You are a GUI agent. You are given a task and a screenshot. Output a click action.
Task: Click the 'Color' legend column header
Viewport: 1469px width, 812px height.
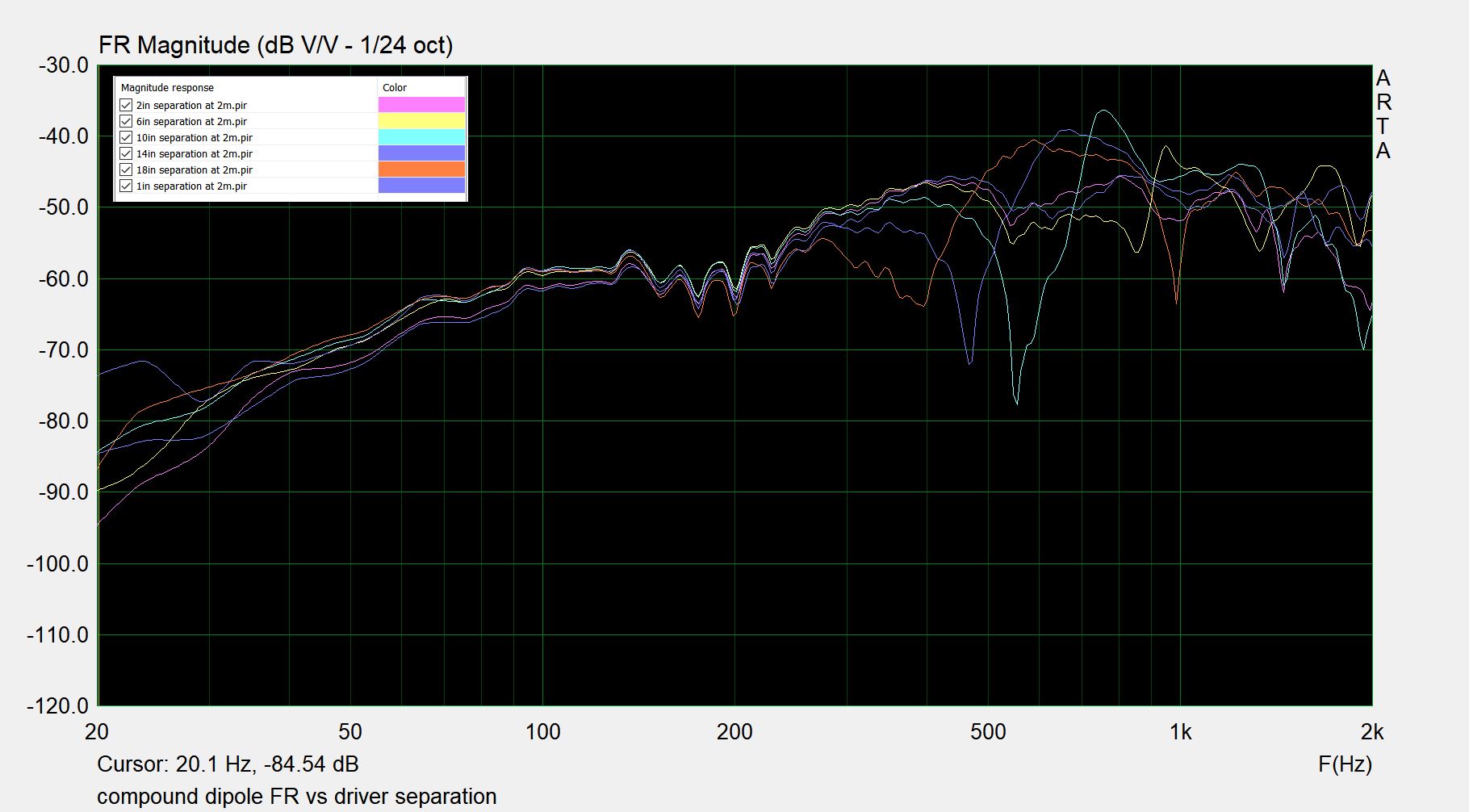[x=395, y=88]
